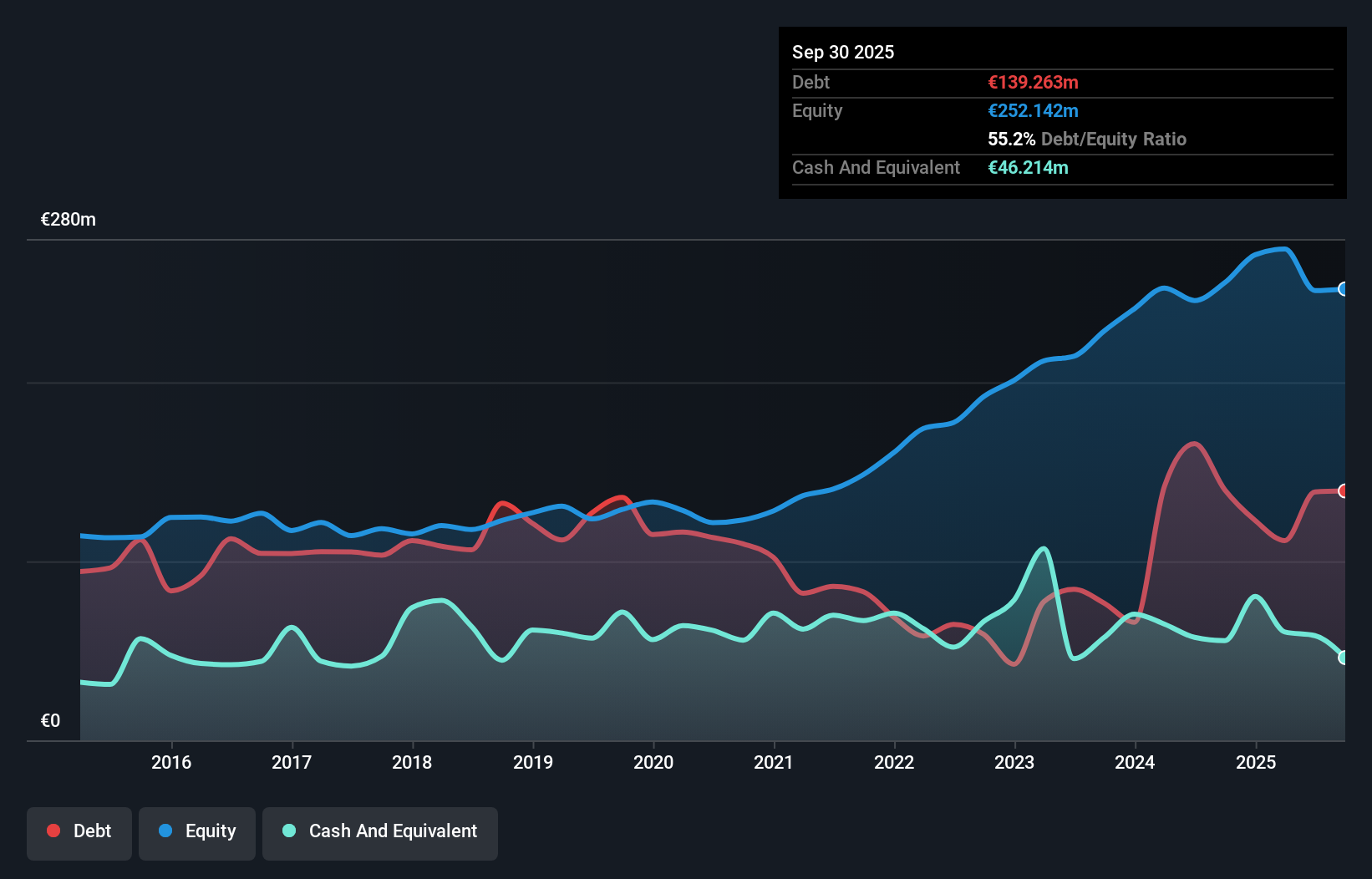Click the 2021 x-axis label
This screenshot has width=1372, height=879.
pyautogui.click(x=774, y=762)
